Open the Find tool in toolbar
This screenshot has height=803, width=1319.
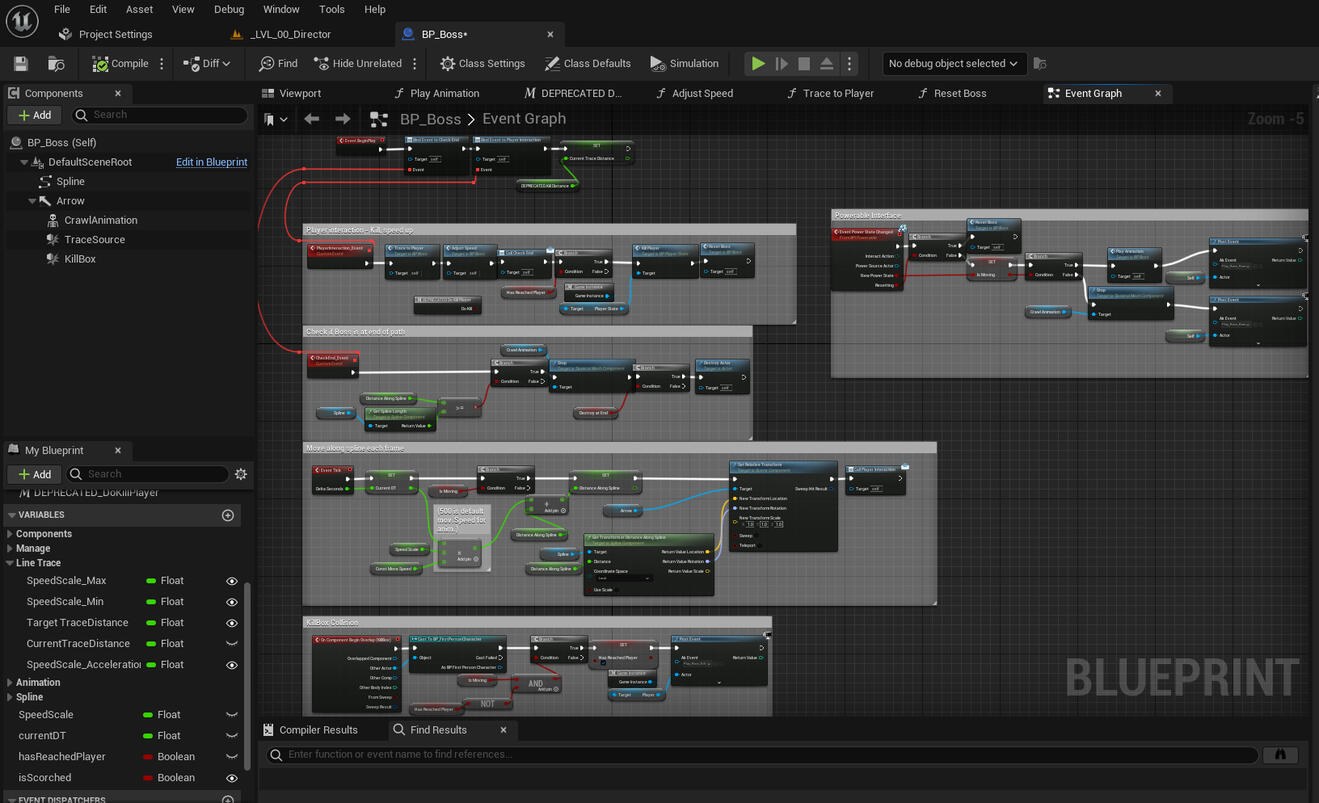(278, 64)
